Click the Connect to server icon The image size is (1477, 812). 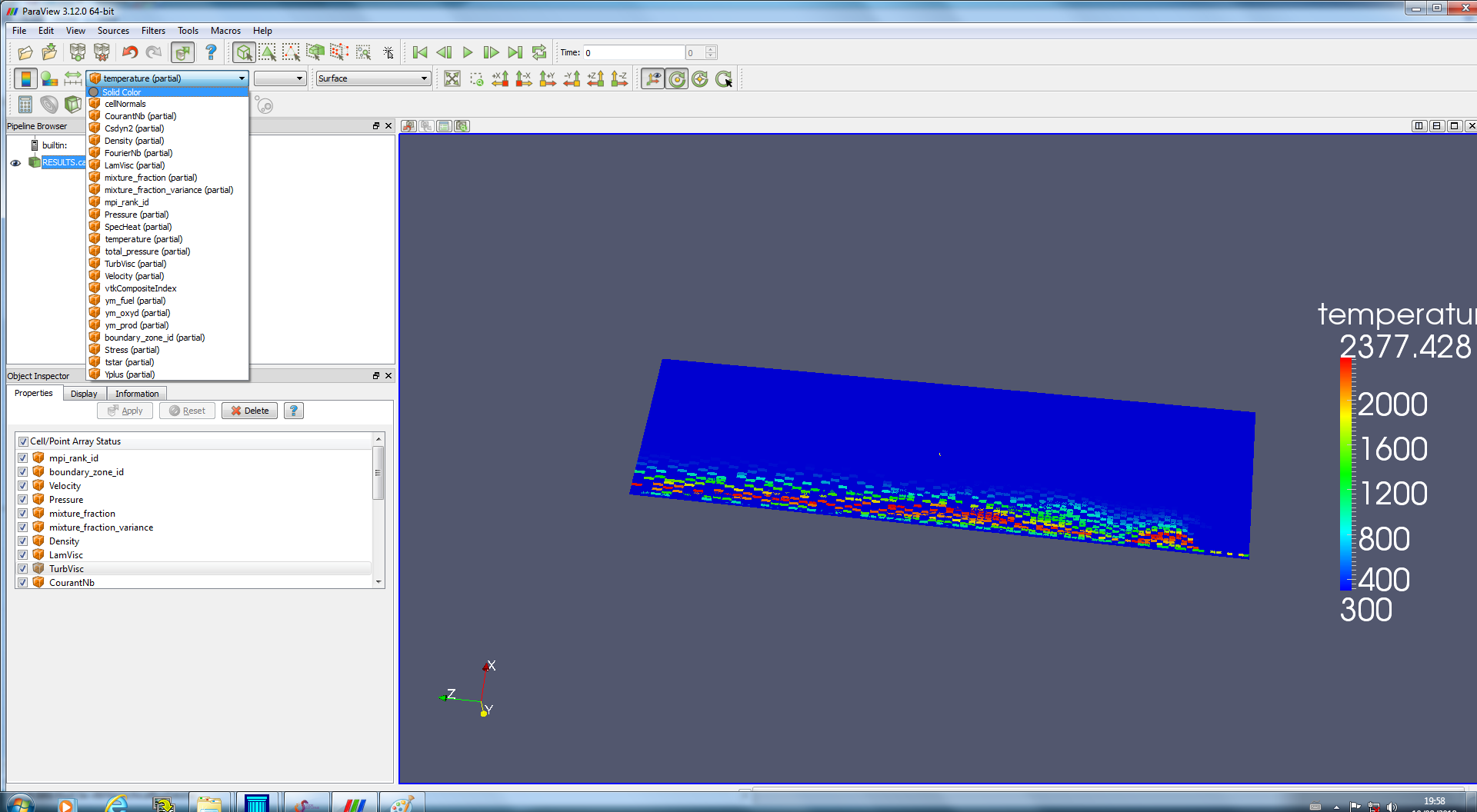pos(78,52)
